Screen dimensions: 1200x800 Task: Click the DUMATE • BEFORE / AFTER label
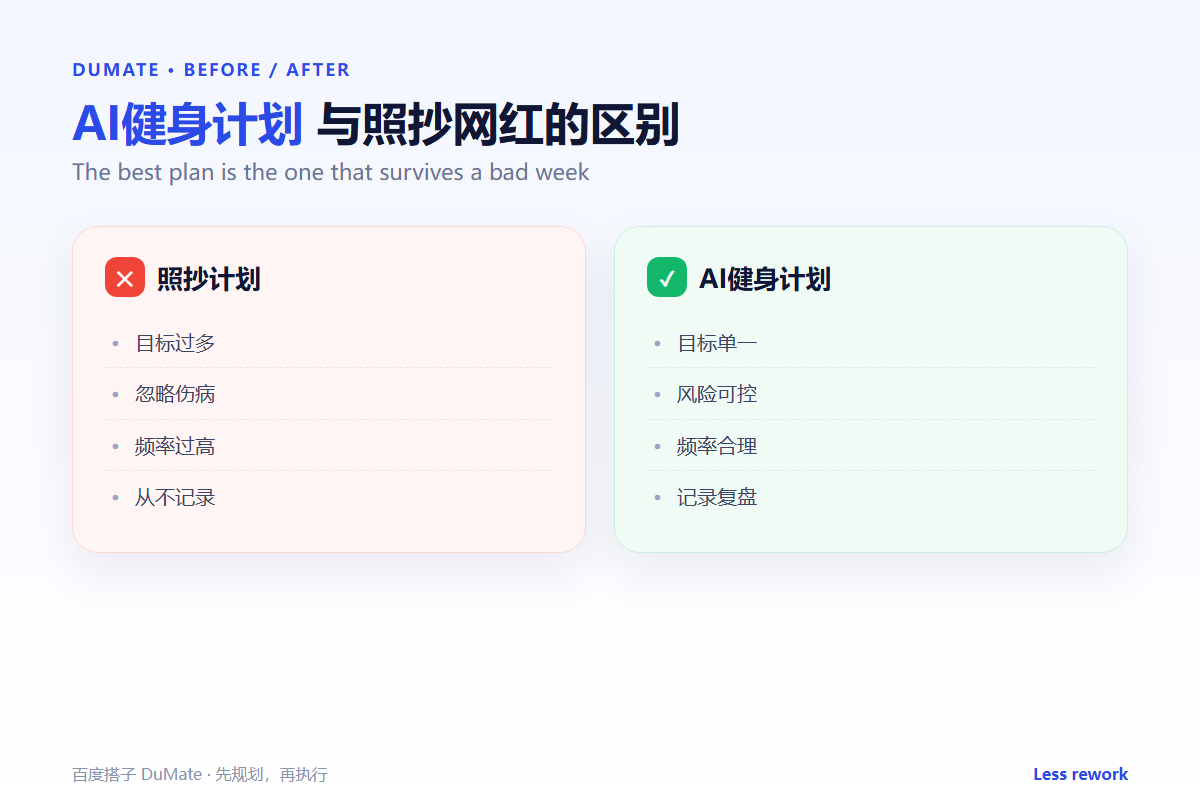(x=211, y=70)
